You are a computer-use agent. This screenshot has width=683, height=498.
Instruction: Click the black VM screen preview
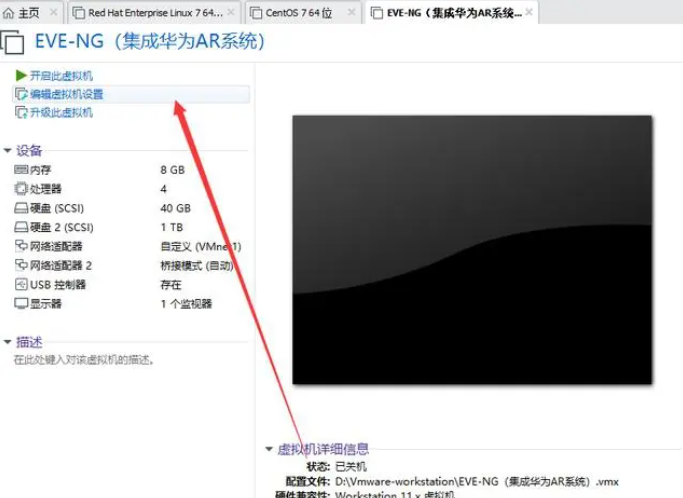472,250
